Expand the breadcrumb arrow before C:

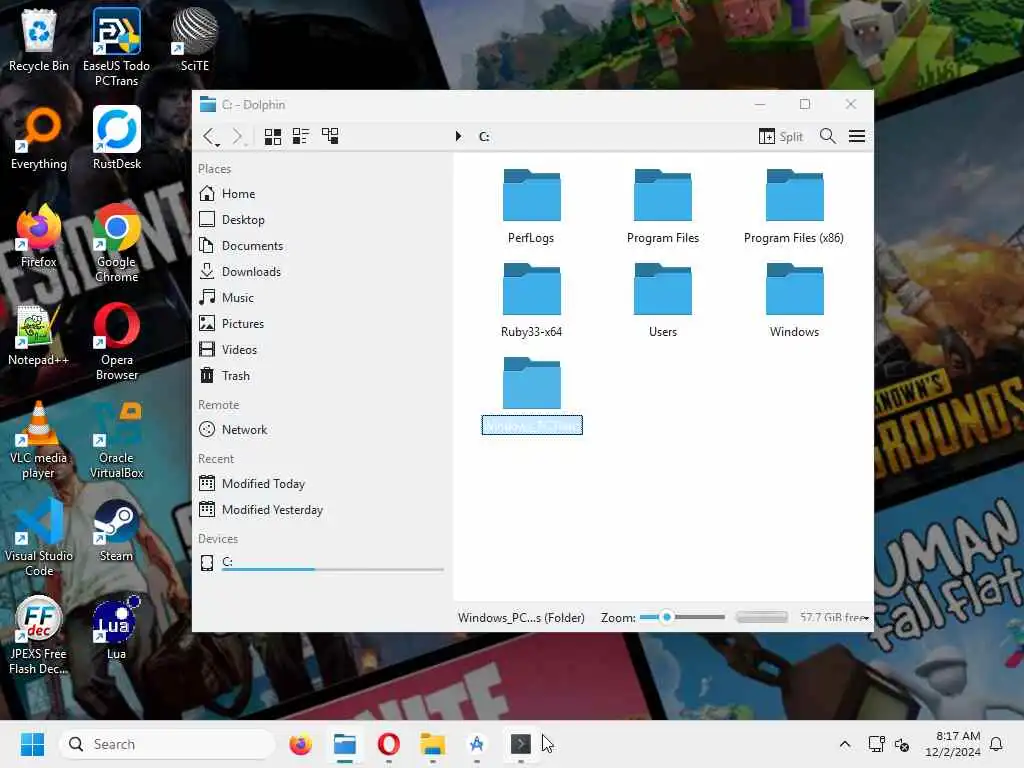[458, 136]
